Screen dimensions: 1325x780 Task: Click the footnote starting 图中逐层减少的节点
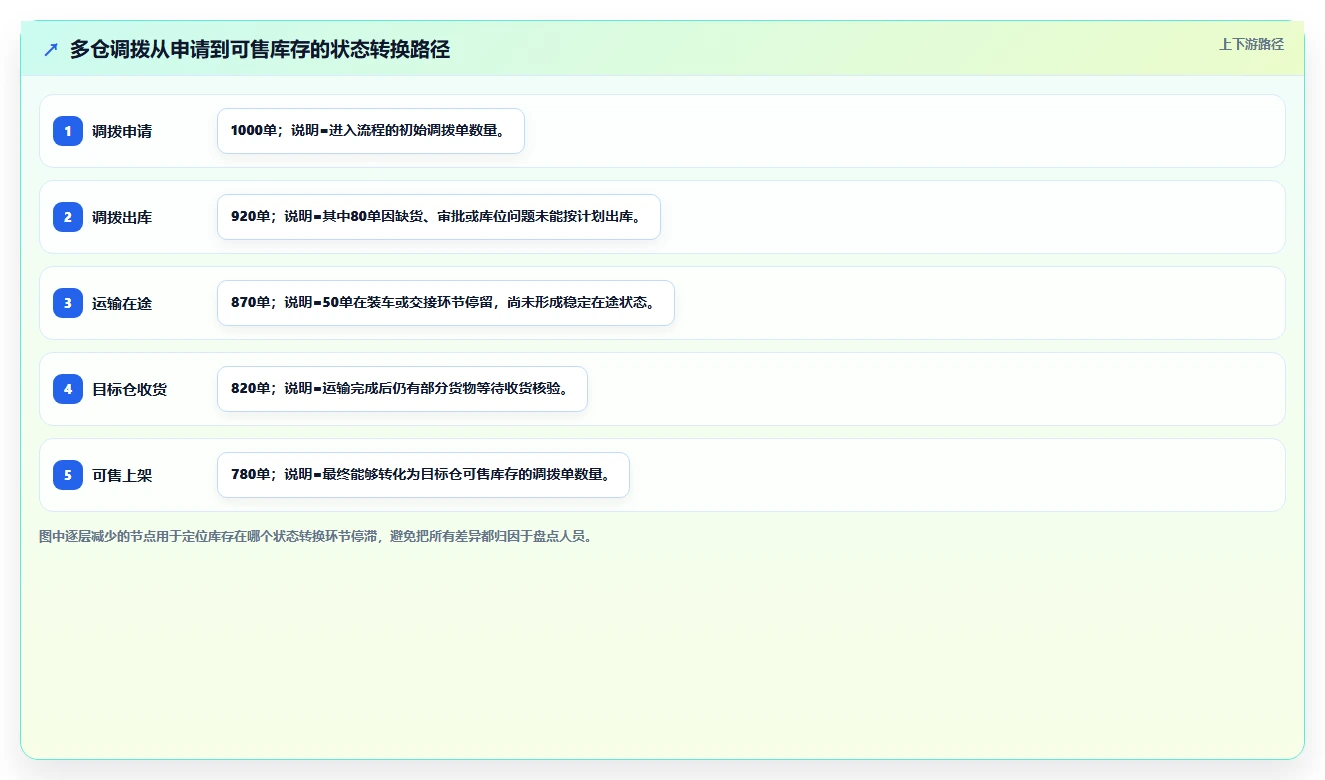(318, 536)
